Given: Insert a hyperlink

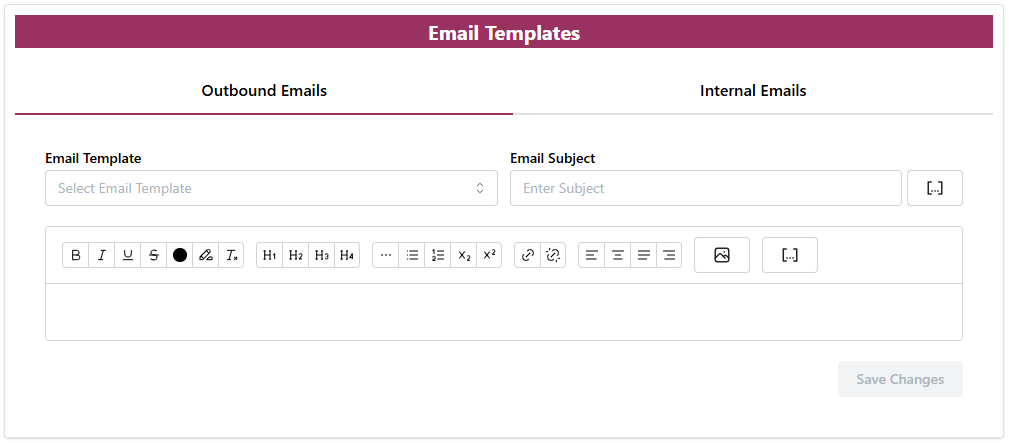Looking at the screenshot, I should click(x=528, y=255).
